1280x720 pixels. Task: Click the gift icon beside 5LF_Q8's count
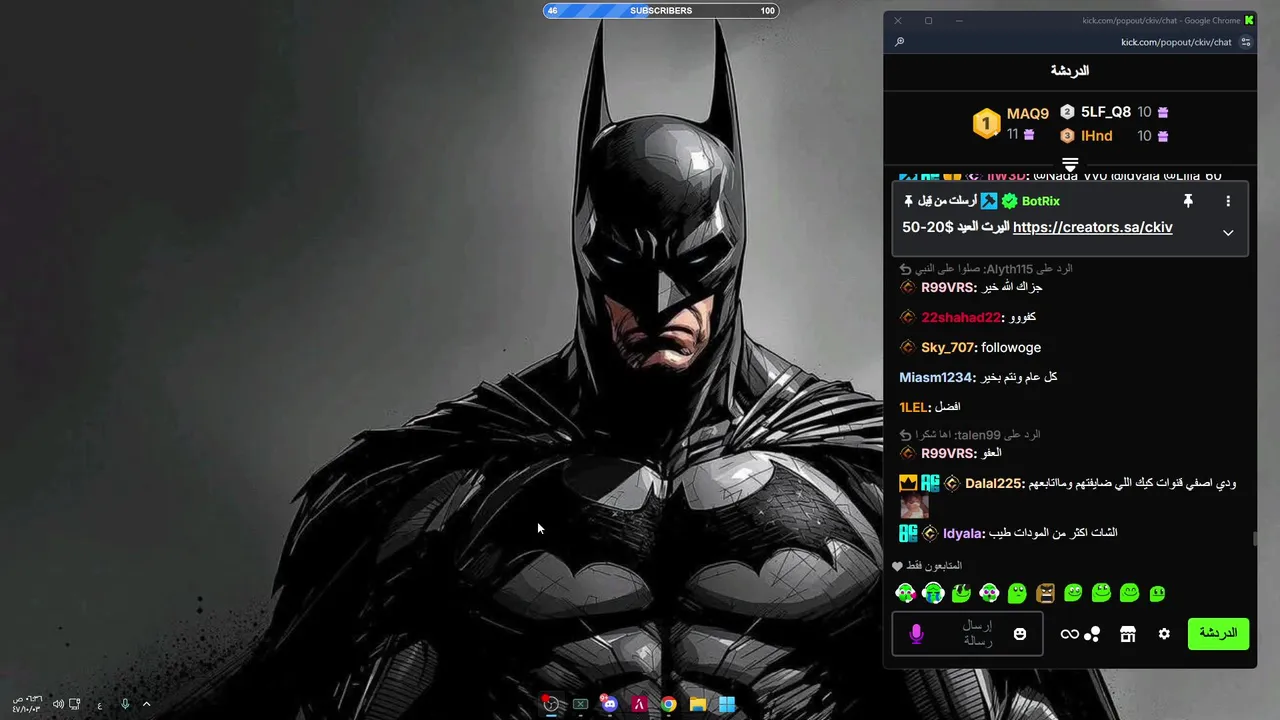pos(1162,112)
